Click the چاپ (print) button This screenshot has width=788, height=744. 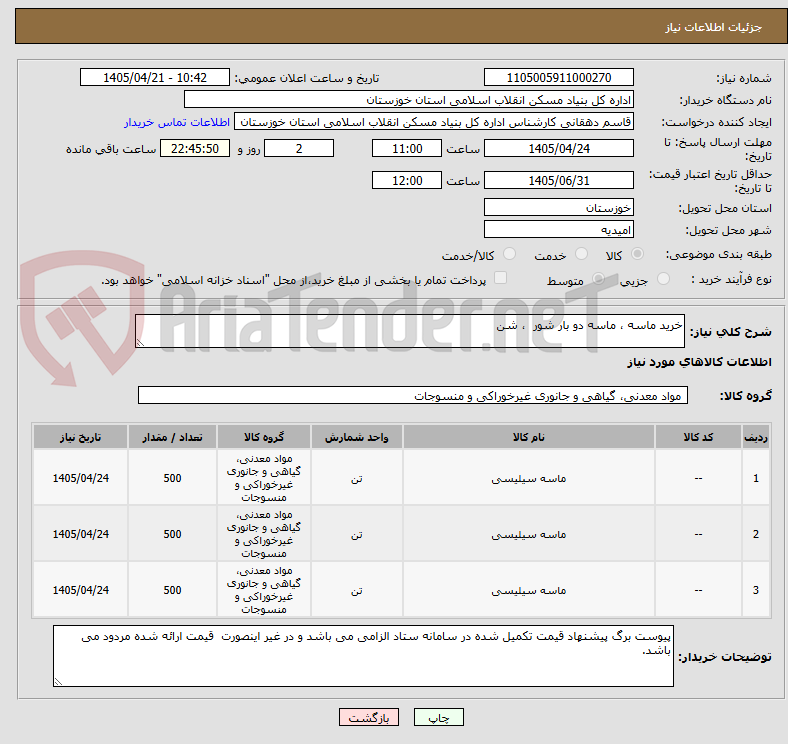[438, 717]
